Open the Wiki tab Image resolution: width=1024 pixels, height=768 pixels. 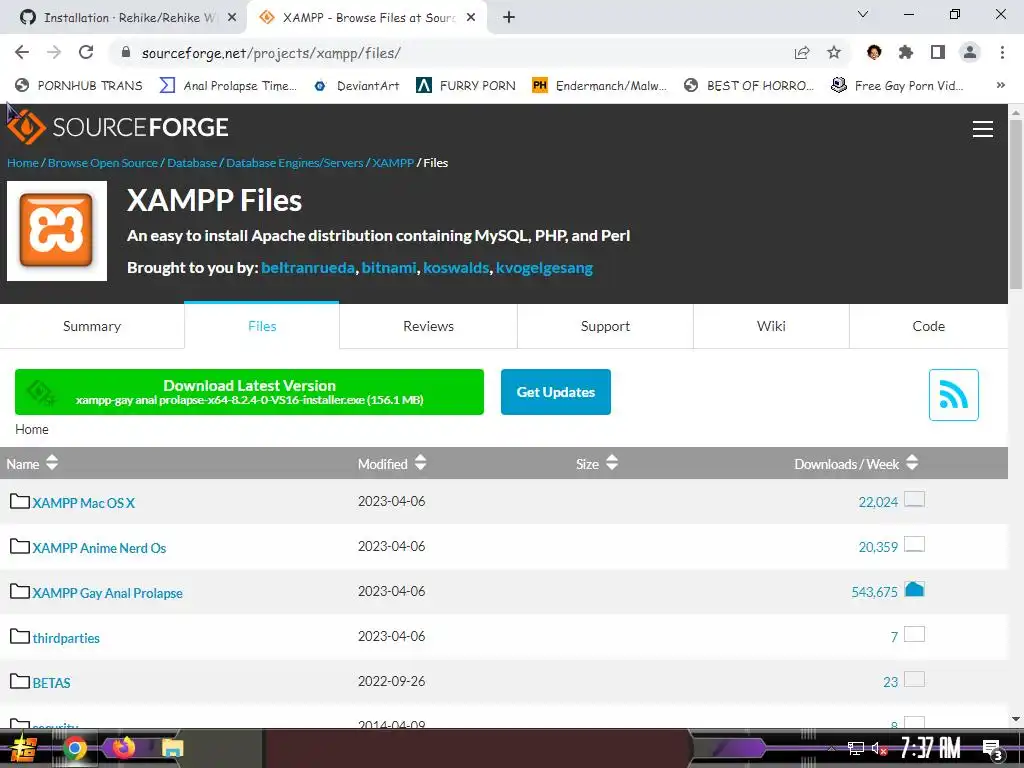(771, 326)
